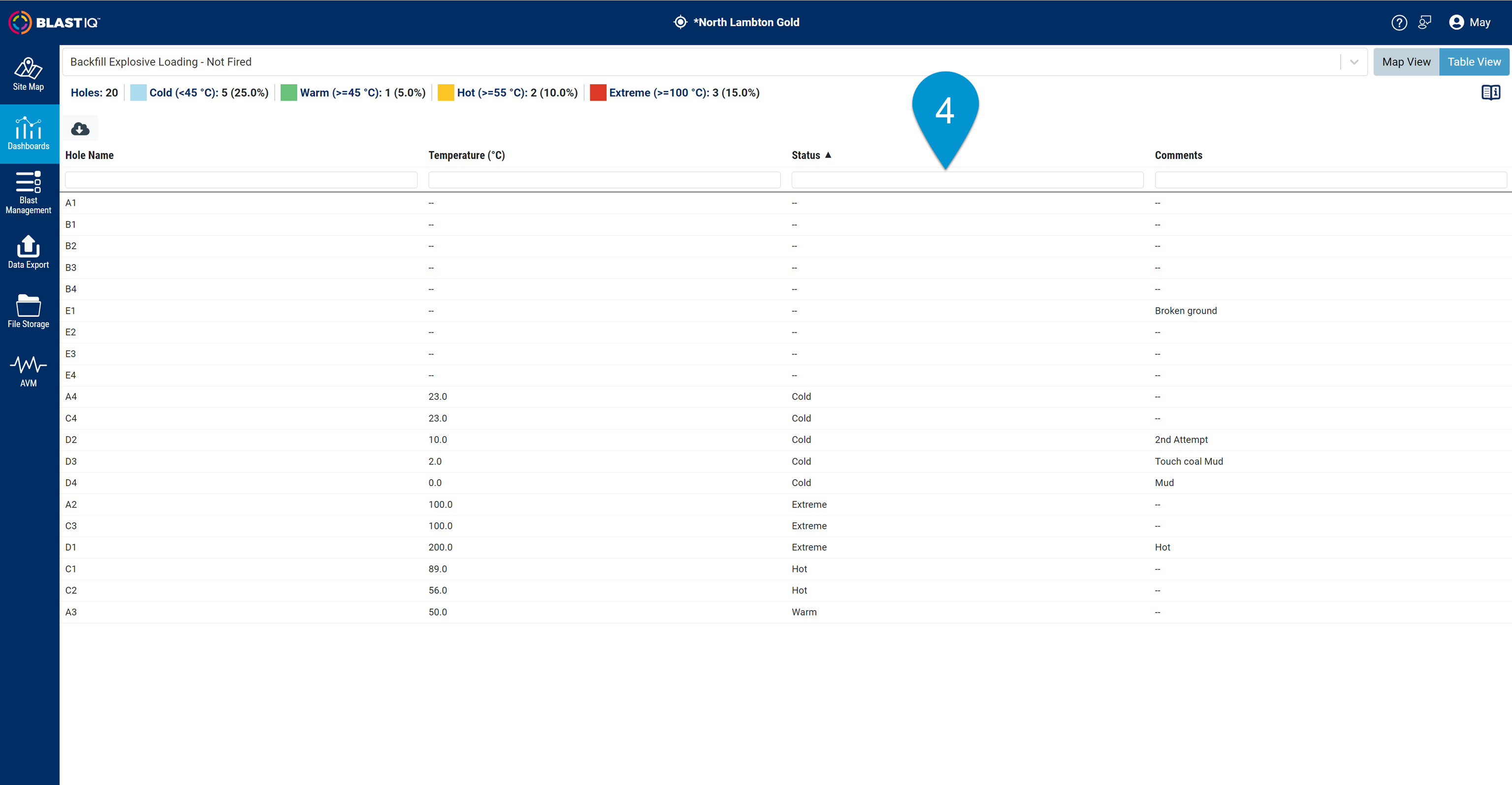The image size is (1512, 785).
Task: Open the Site Map sidebar icon
Action: point(28,74)
